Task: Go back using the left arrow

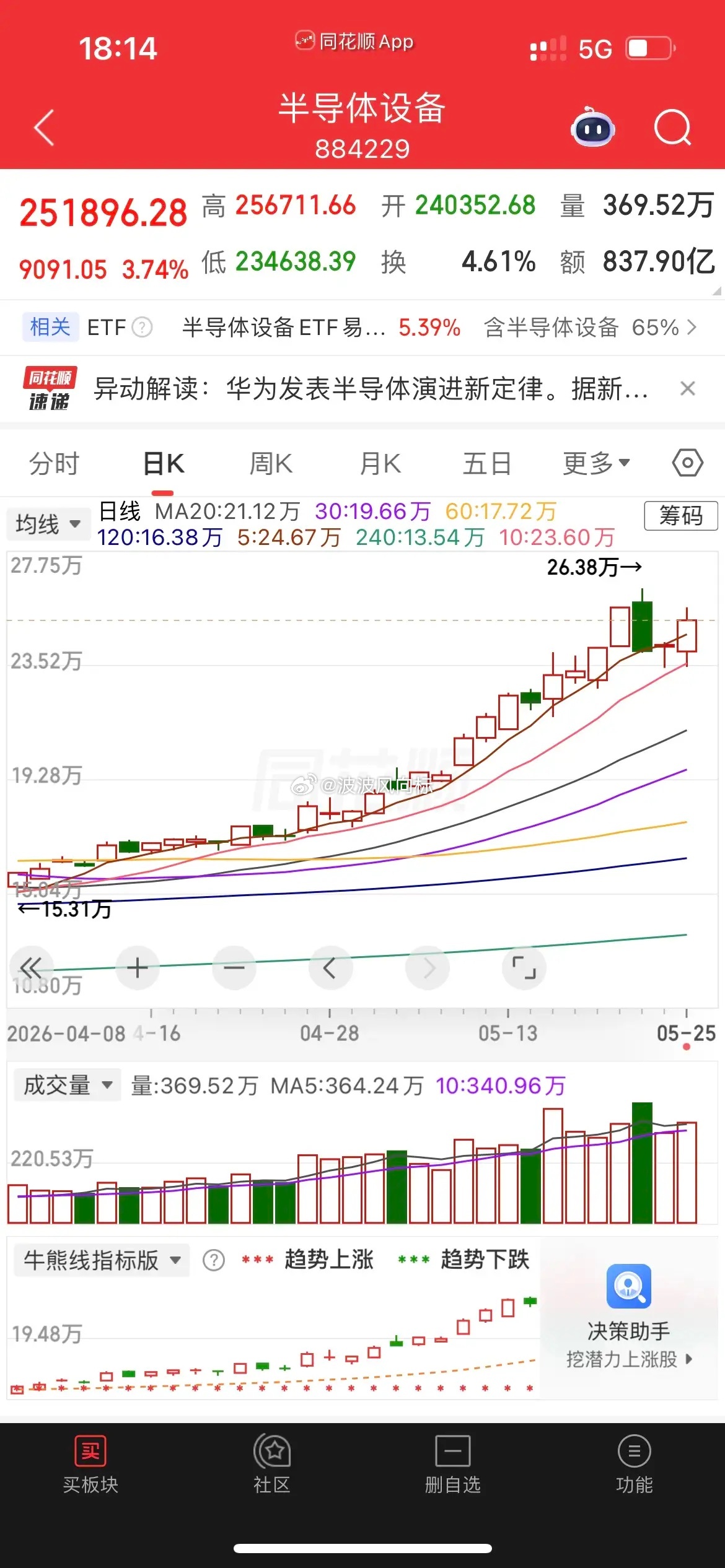Action: (44, 128)
